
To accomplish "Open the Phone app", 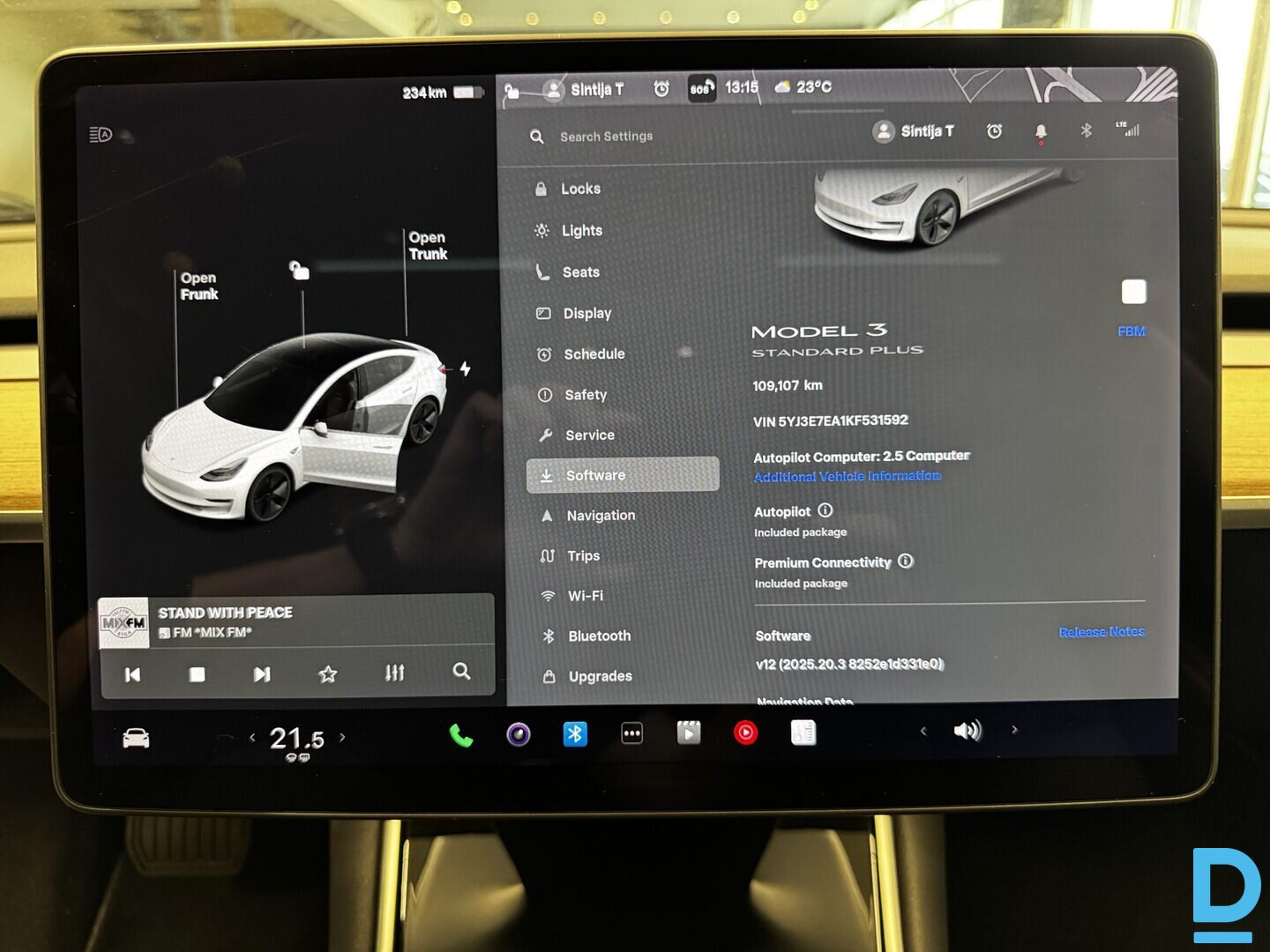I will pyautogui.click(x=460, y=735).
